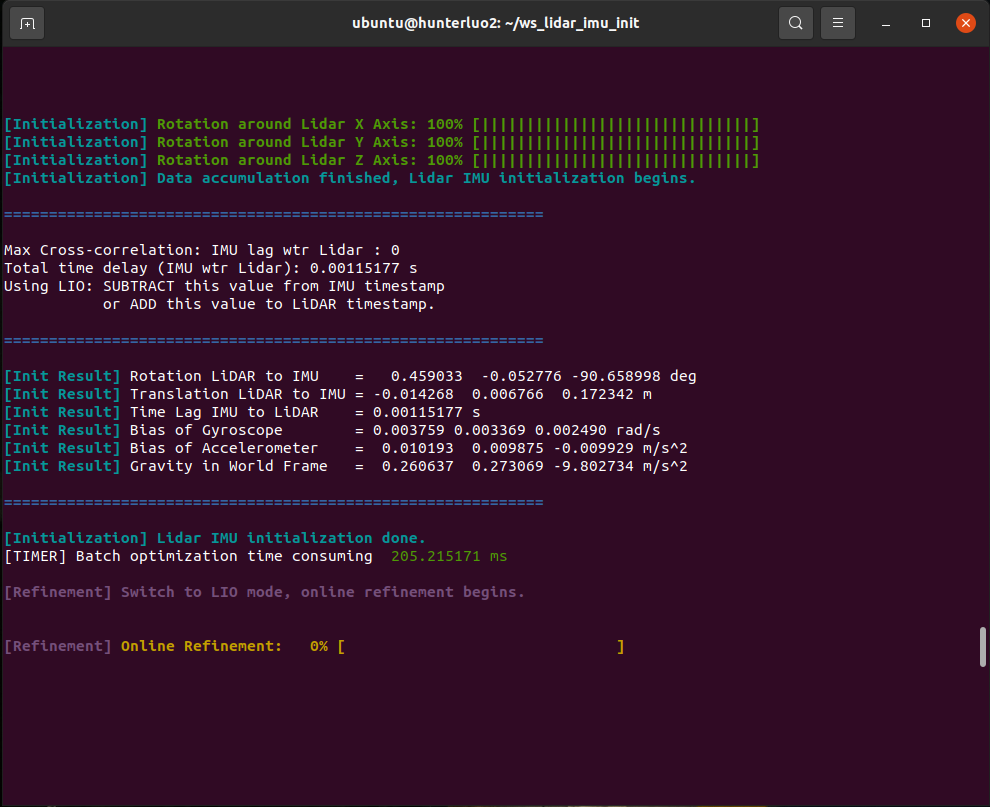Viewport: 990px width, 807px height.
Task: Click the terminal vertical scrollbar handle
Action: pyautogui.click(x=982, y=647)
